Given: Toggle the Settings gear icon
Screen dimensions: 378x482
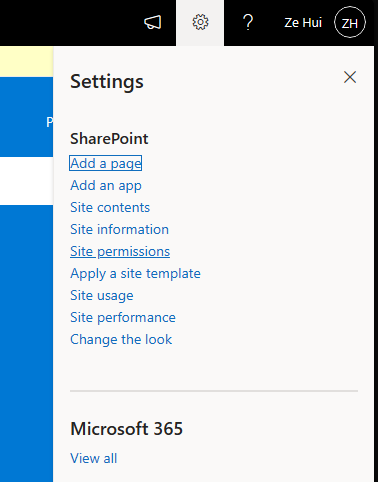Looking at the screenshot, I should point(200,23).
